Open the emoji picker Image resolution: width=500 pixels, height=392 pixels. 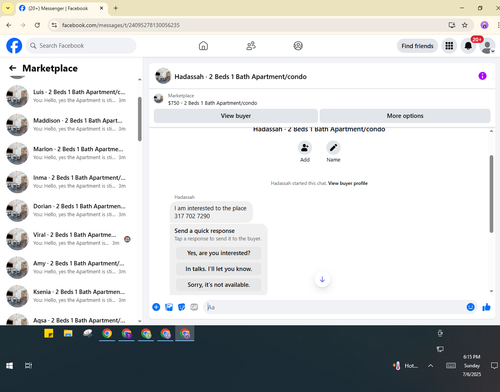[470, 307]
